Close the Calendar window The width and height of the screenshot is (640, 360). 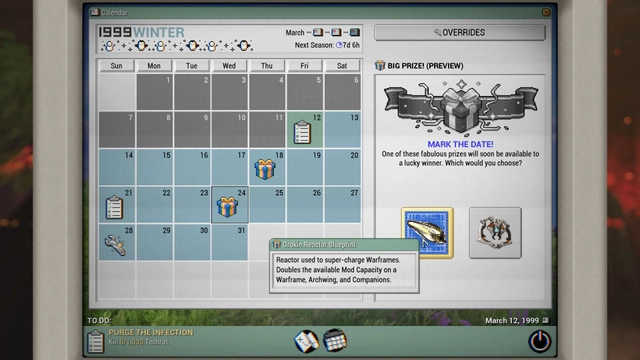pyautogui.click(x=546, y=13)
